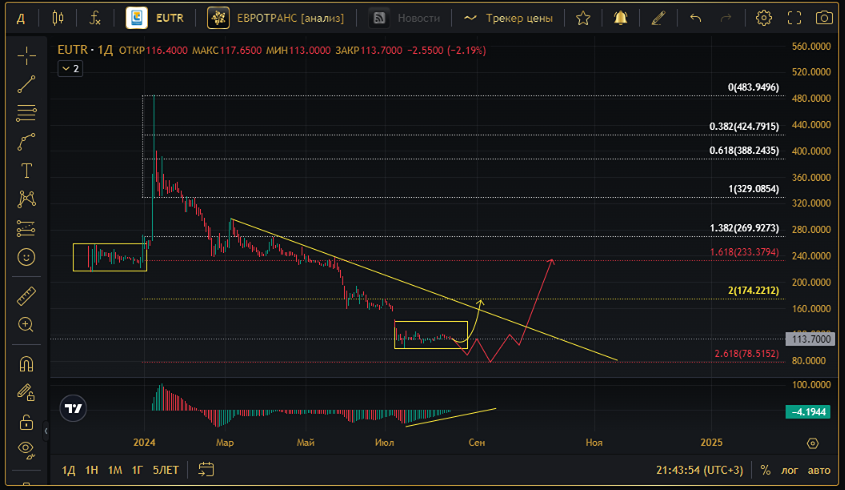Screen dimensions: 845x490
Task: Open the emoji icons tool
Action: [x=26, y=257]
